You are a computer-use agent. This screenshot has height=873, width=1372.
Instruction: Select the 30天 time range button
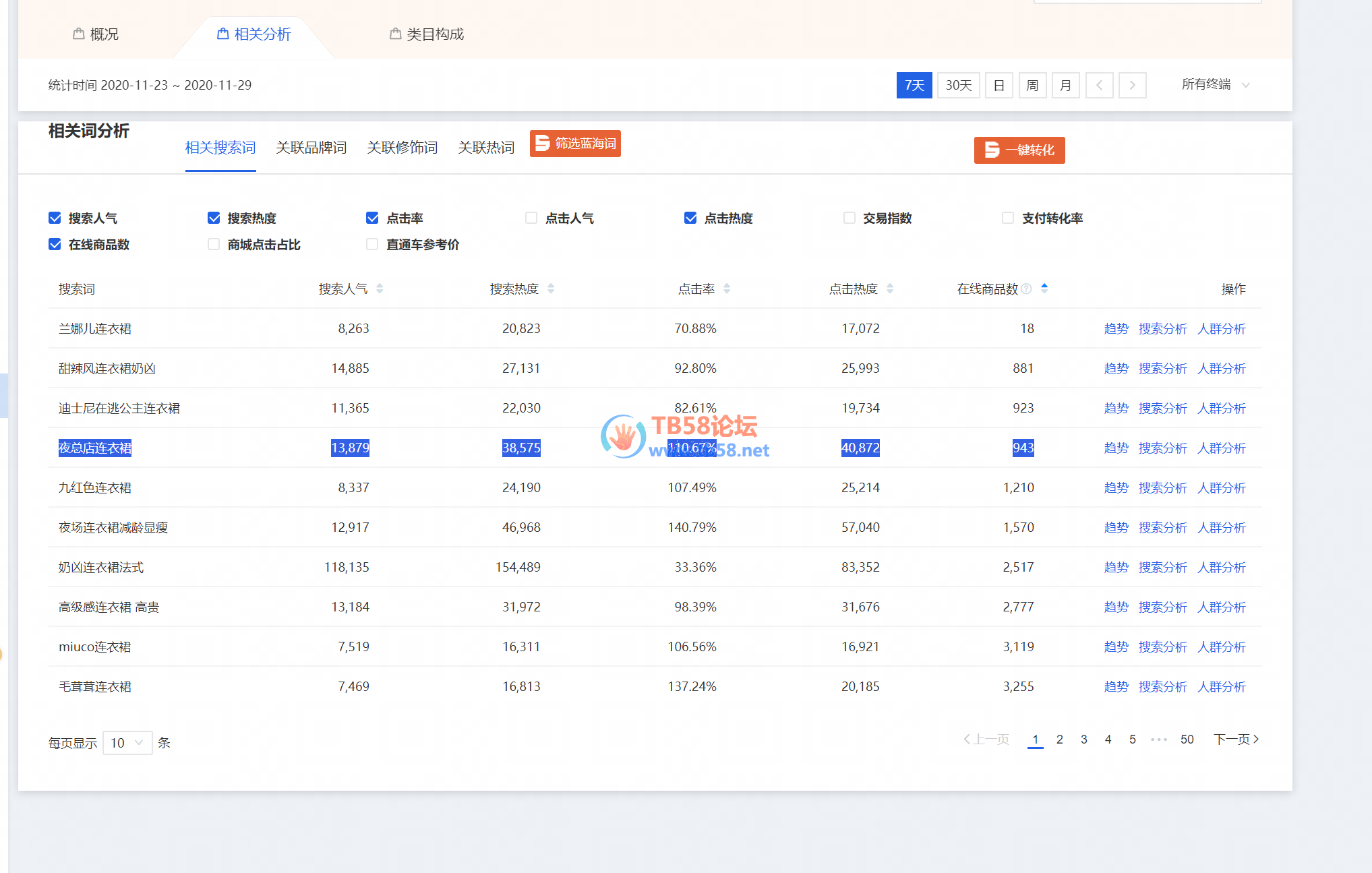[958, 85]
